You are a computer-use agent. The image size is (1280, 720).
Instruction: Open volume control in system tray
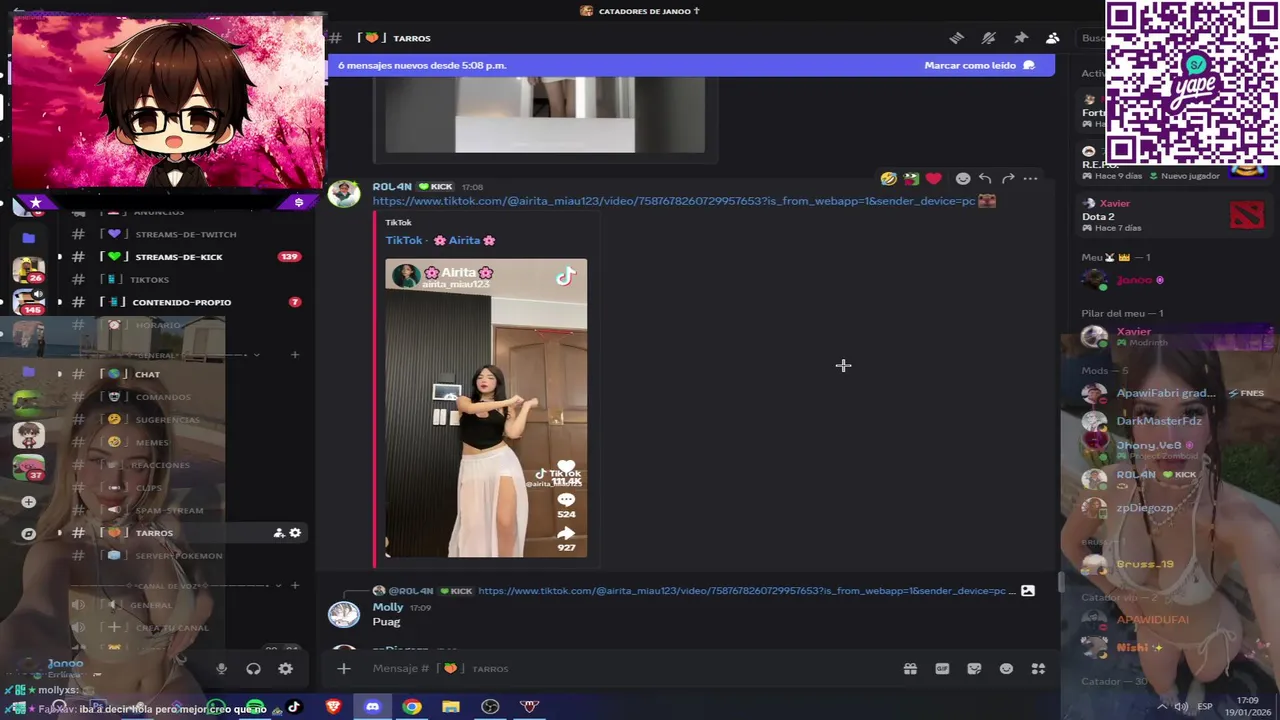pos(1180,707)
